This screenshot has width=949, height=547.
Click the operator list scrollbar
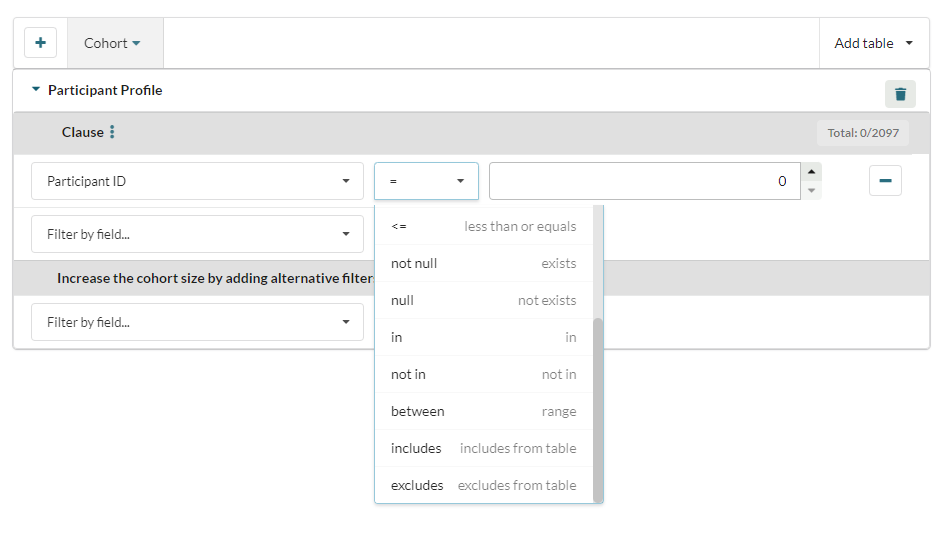coord(598,408)
